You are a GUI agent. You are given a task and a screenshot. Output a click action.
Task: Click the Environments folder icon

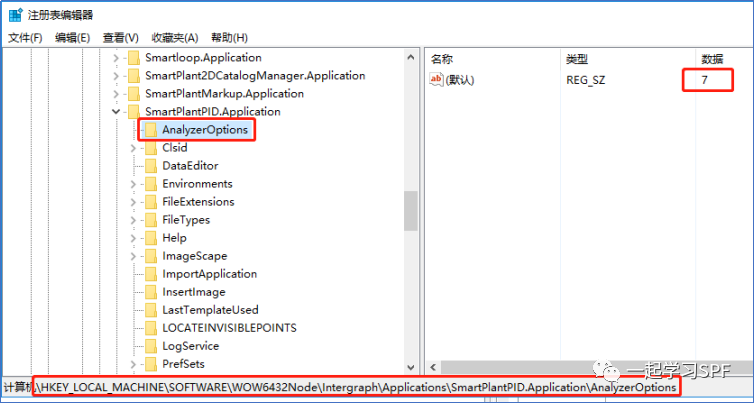click(x=151, y=184)
